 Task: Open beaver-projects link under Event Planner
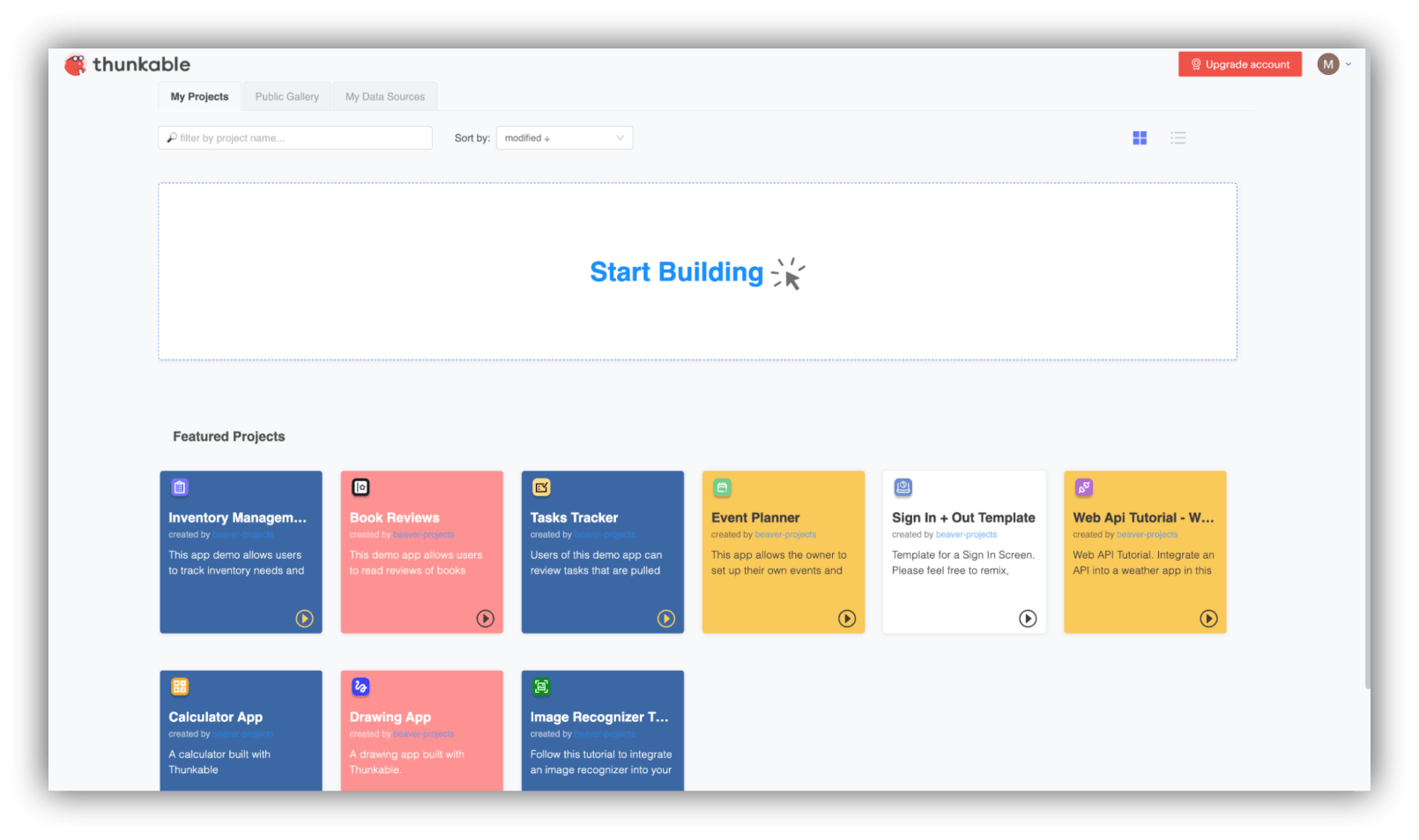(x=785, y=535)
